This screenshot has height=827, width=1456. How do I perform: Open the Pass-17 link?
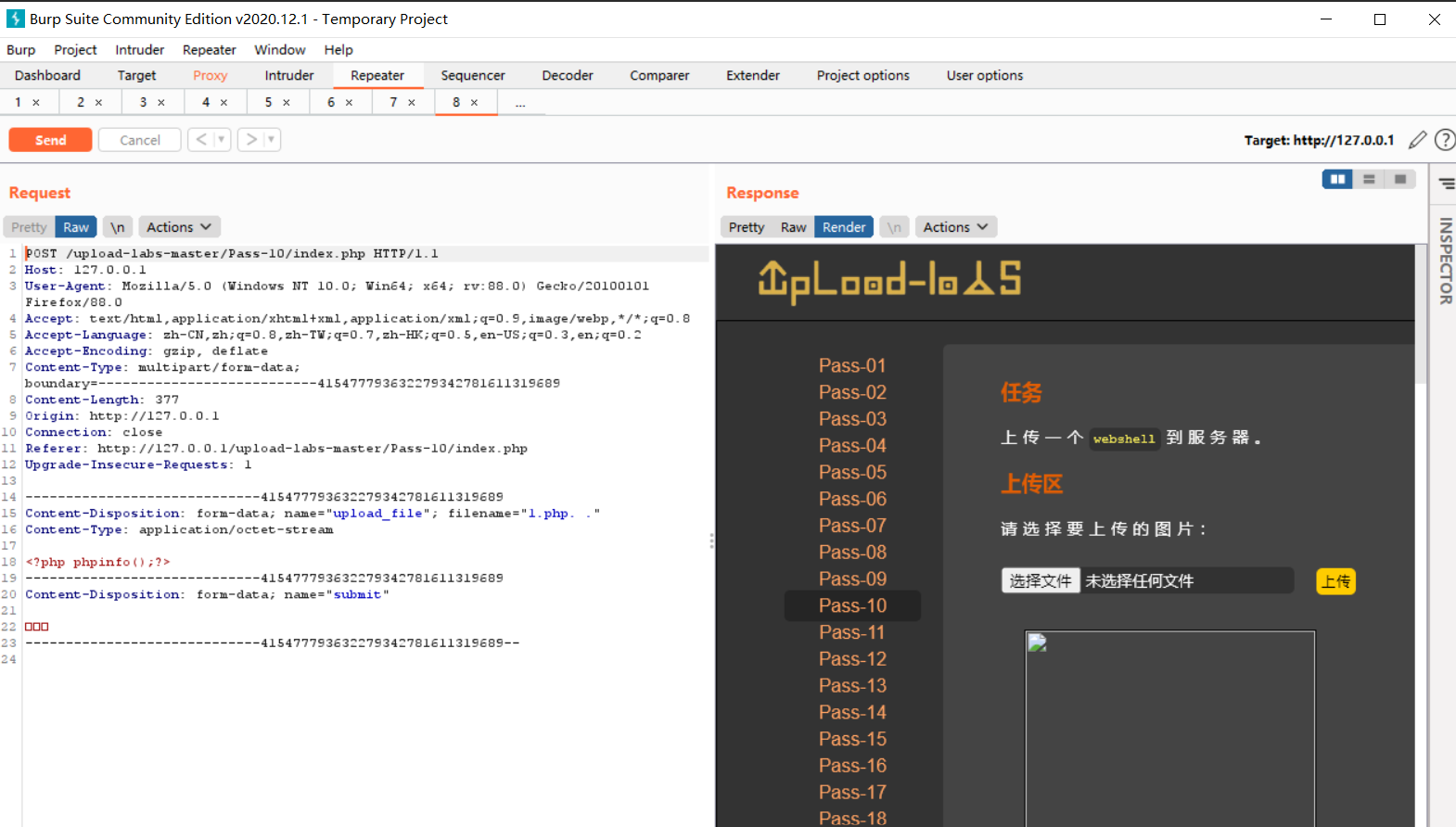tap(852, 793)
